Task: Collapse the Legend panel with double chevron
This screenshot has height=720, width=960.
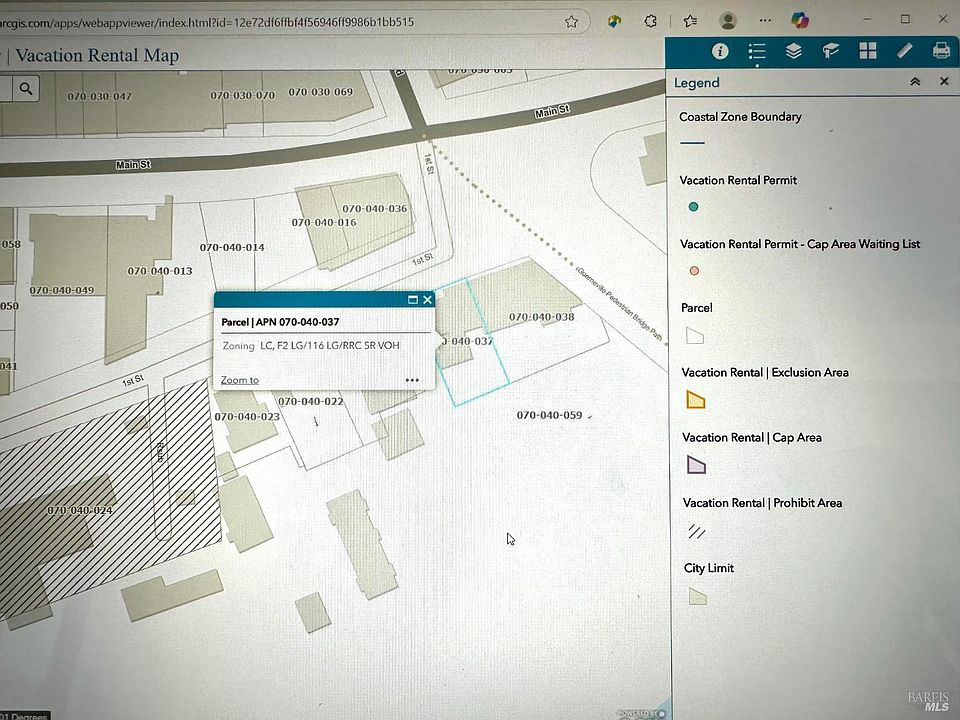Action: pos(915,82)
